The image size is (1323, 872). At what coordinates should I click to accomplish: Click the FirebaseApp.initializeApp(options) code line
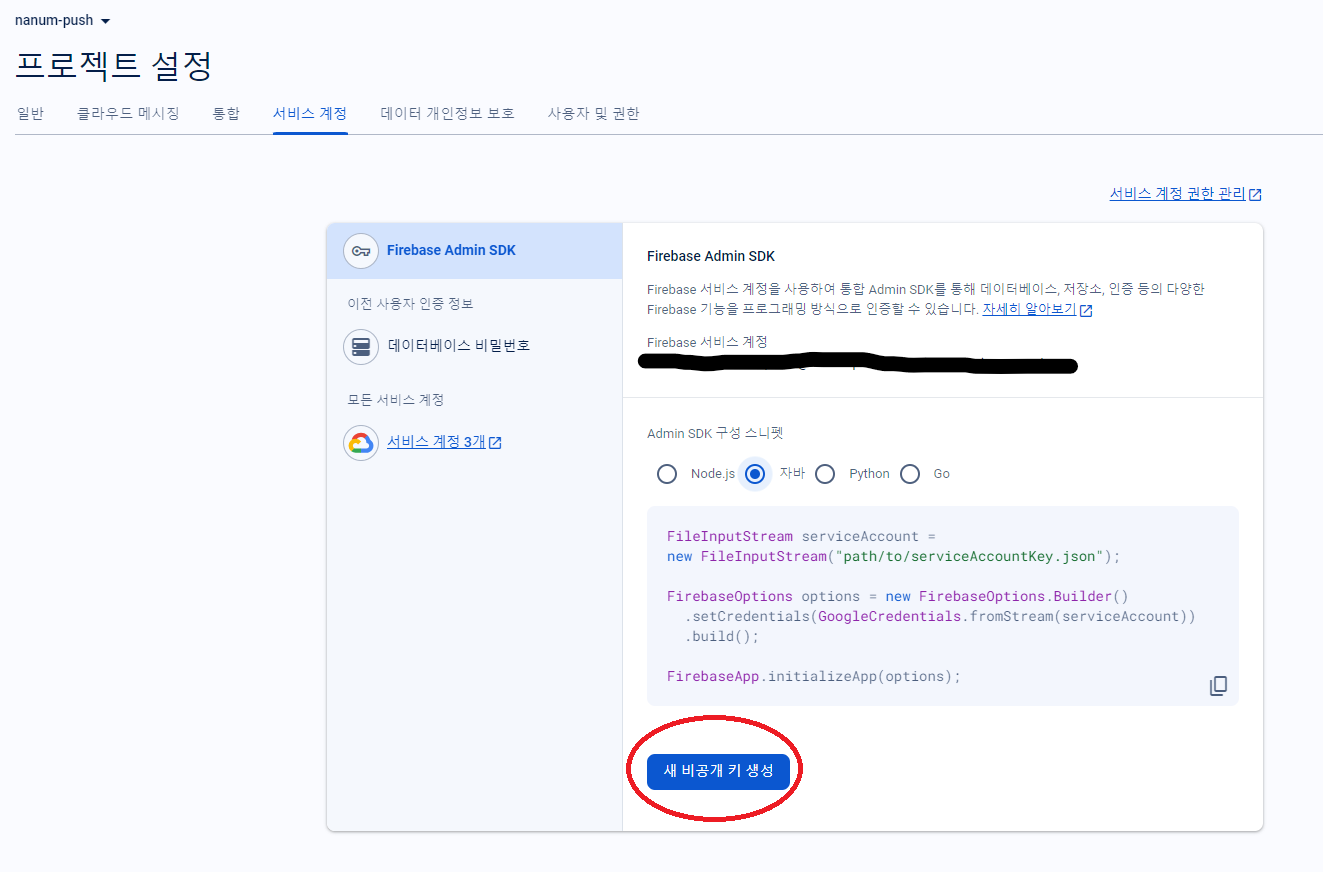[813, 676]
